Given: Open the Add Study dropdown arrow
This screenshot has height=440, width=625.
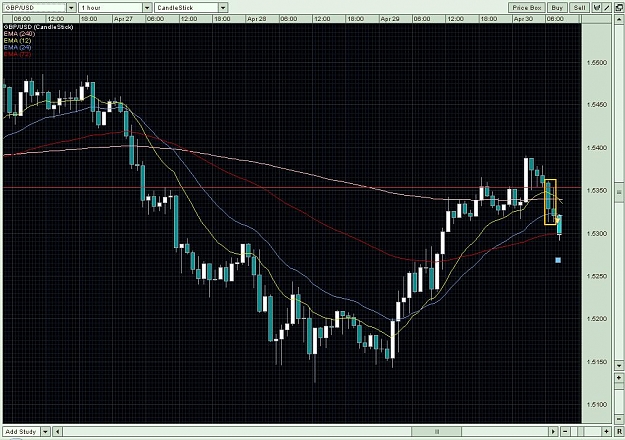Looking at the screenshot, I should coord(45,432).
